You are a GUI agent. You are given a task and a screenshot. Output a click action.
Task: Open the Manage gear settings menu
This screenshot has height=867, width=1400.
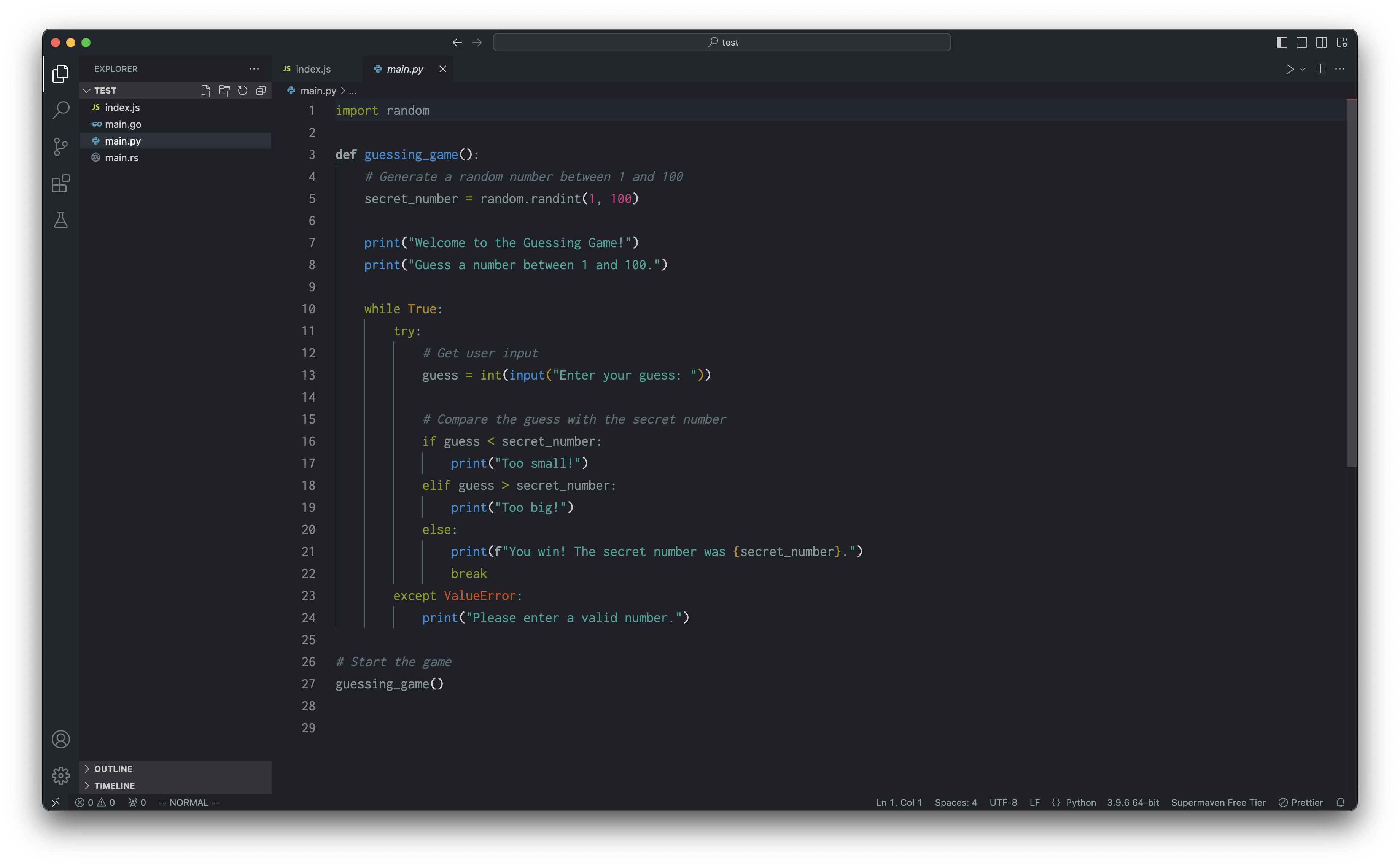click(60, 775)
